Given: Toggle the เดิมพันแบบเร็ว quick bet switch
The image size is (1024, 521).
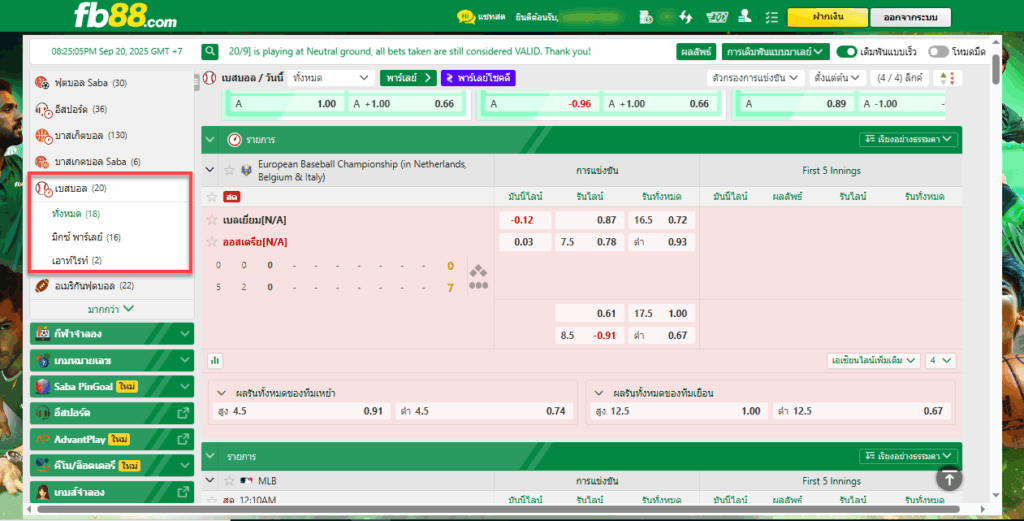Looking at the screenshot, I should (x=846, y=52).
